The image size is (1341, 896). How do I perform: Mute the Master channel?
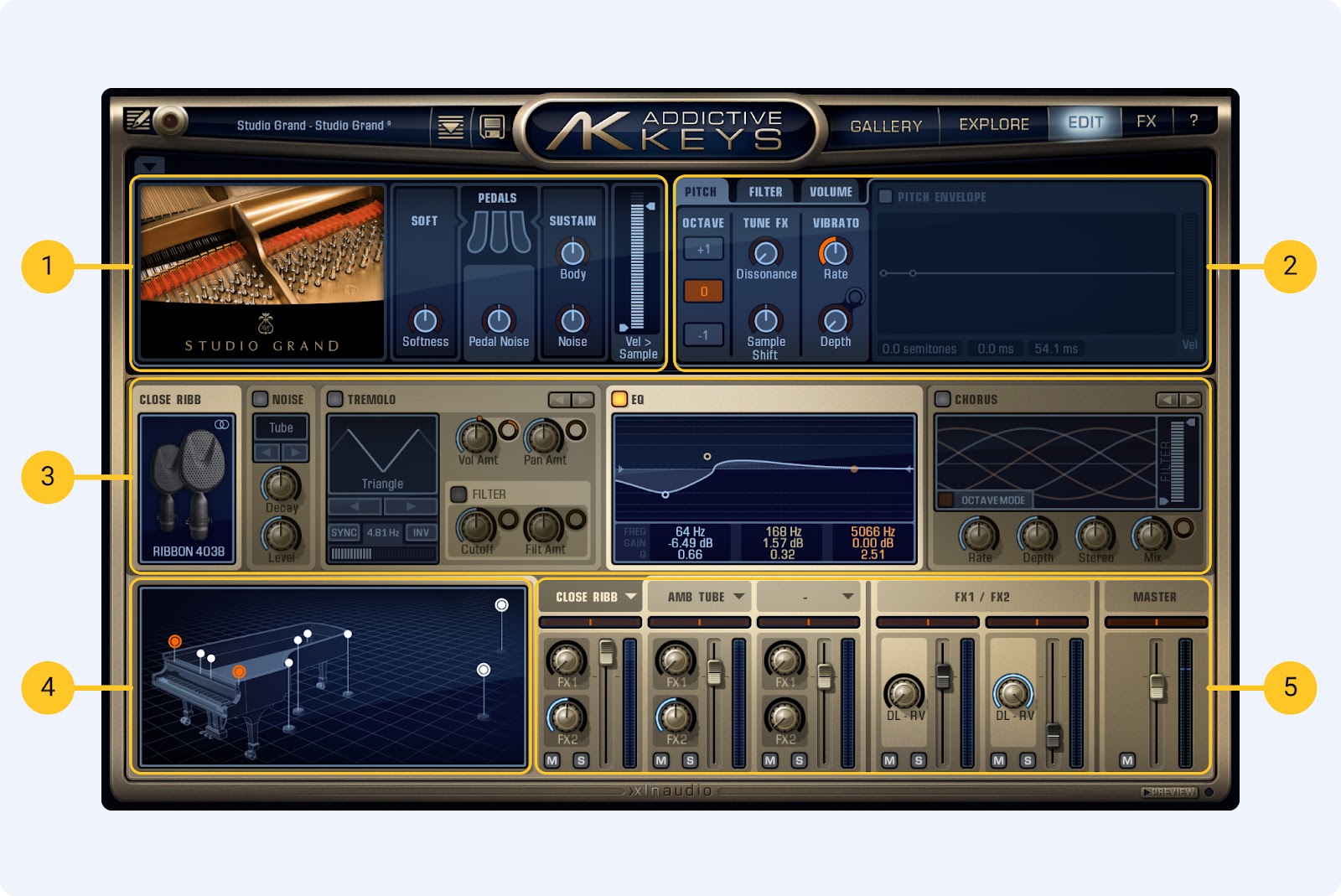[1127, 760]
